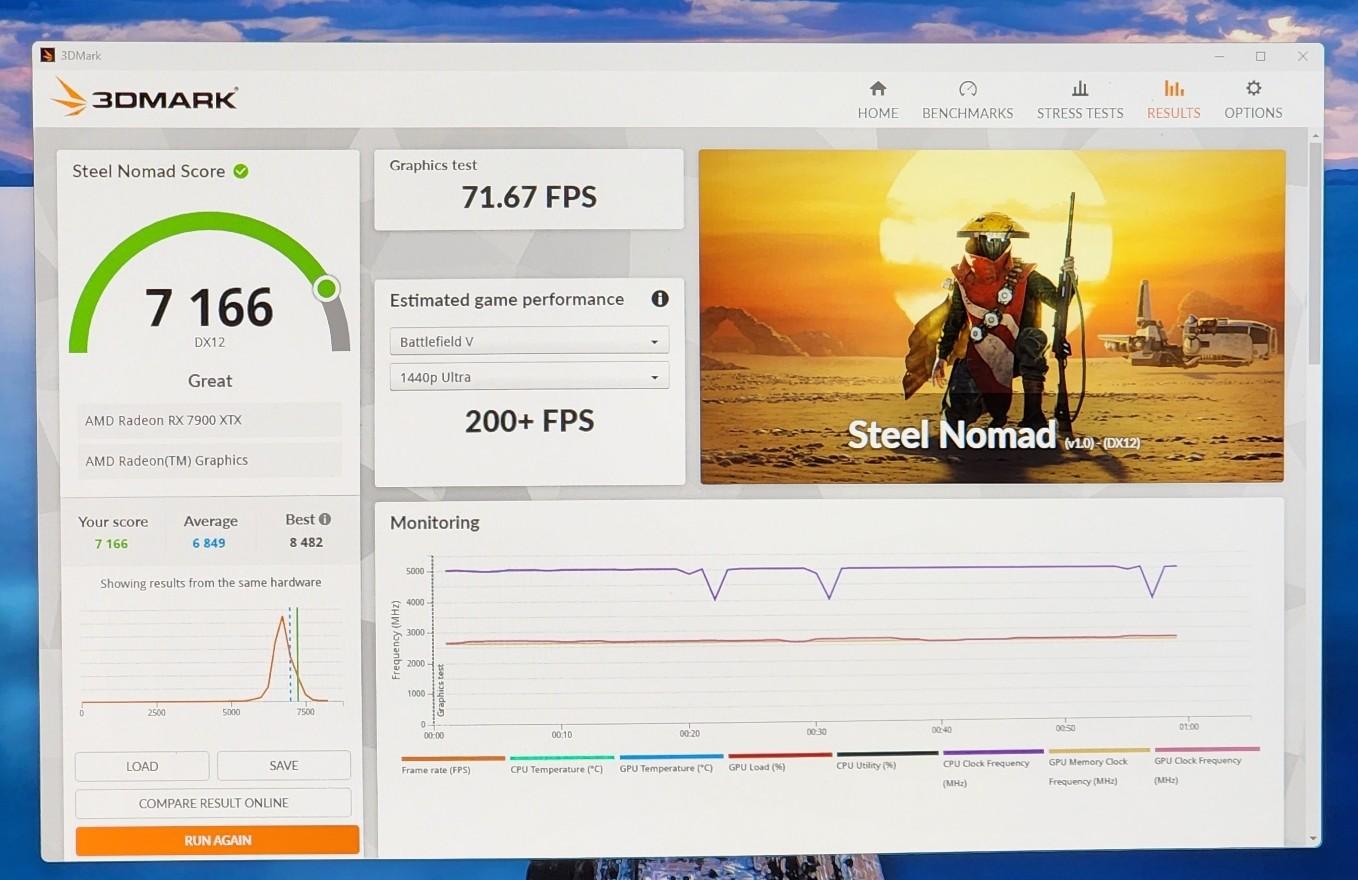Click the Best score 8 482

(x=306, y=542)
